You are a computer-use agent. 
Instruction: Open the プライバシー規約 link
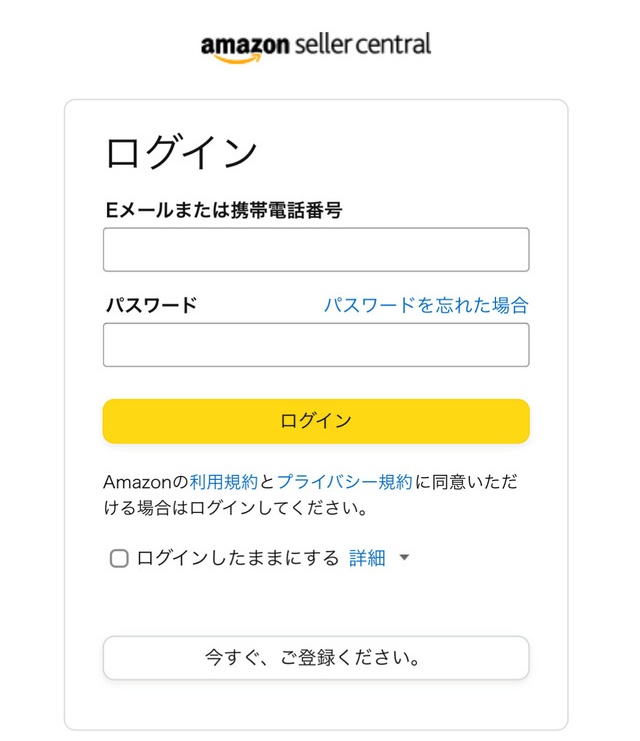click(344, 482)
